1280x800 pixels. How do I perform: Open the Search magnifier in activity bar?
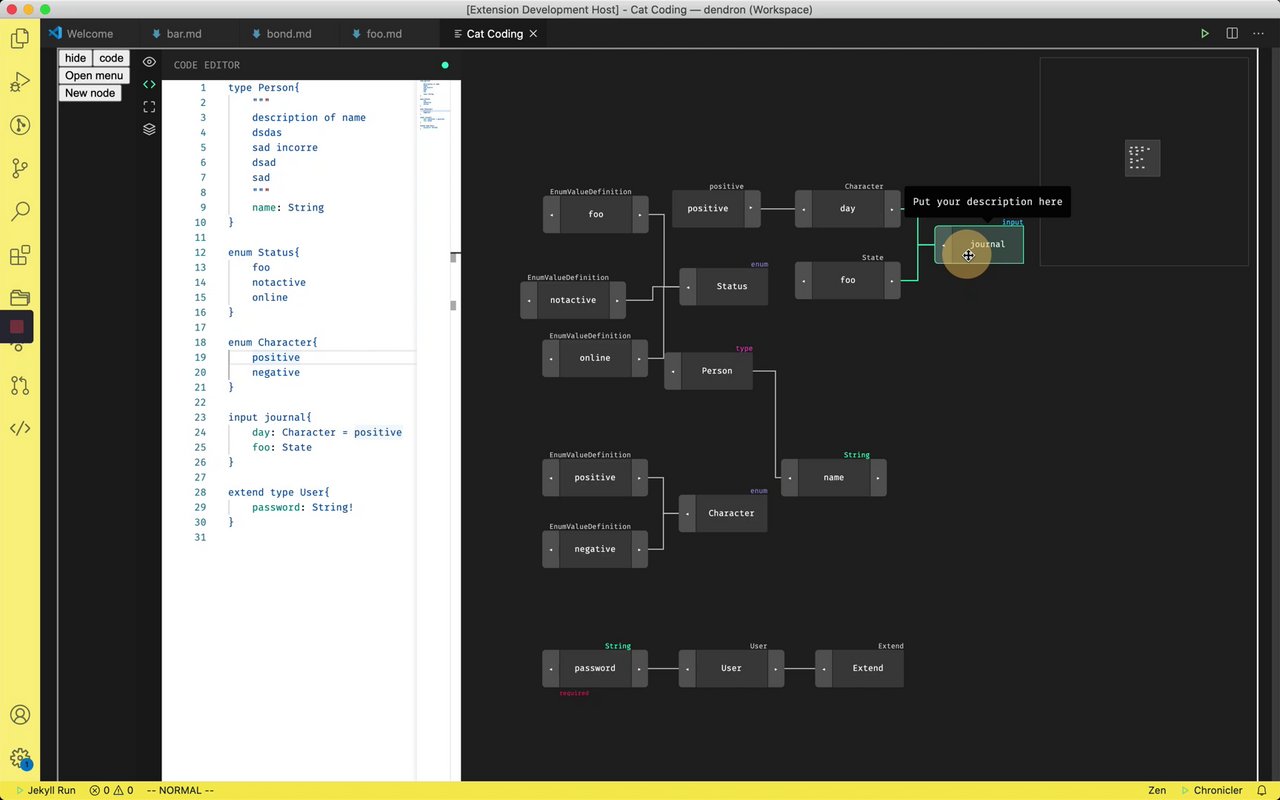19,211
